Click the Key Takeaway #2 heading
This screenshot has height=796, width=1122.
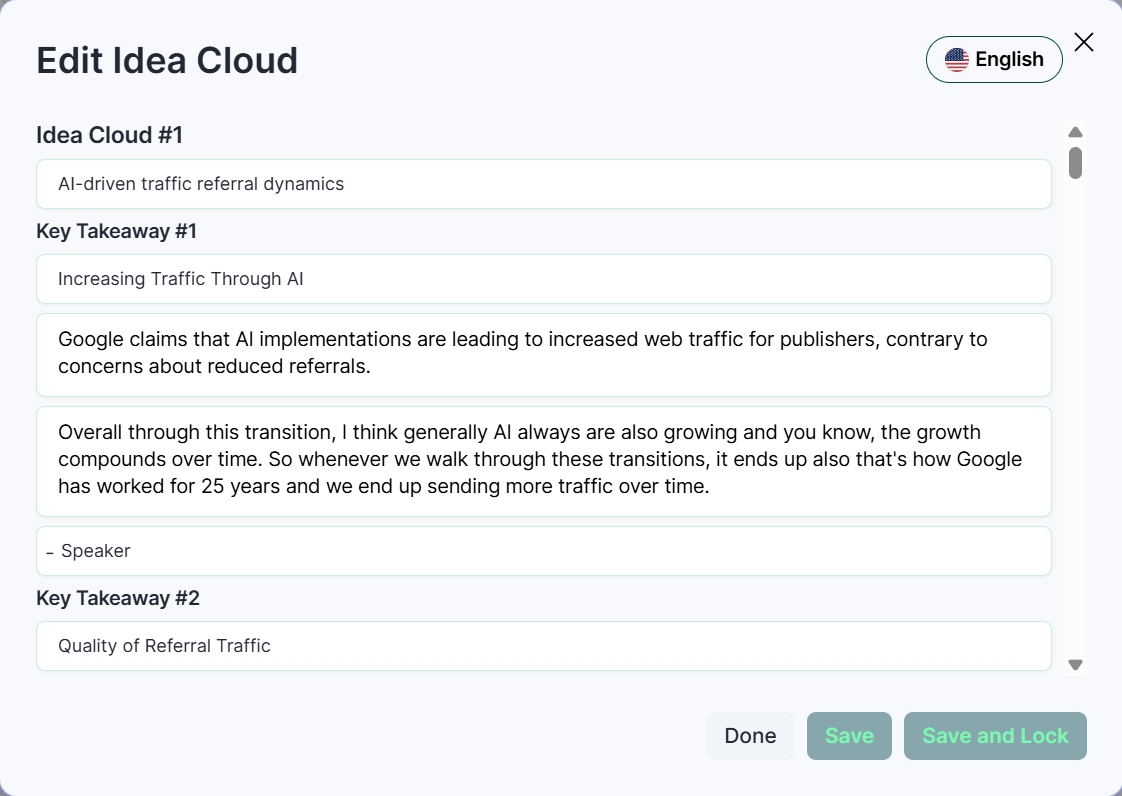click(118, 599)
